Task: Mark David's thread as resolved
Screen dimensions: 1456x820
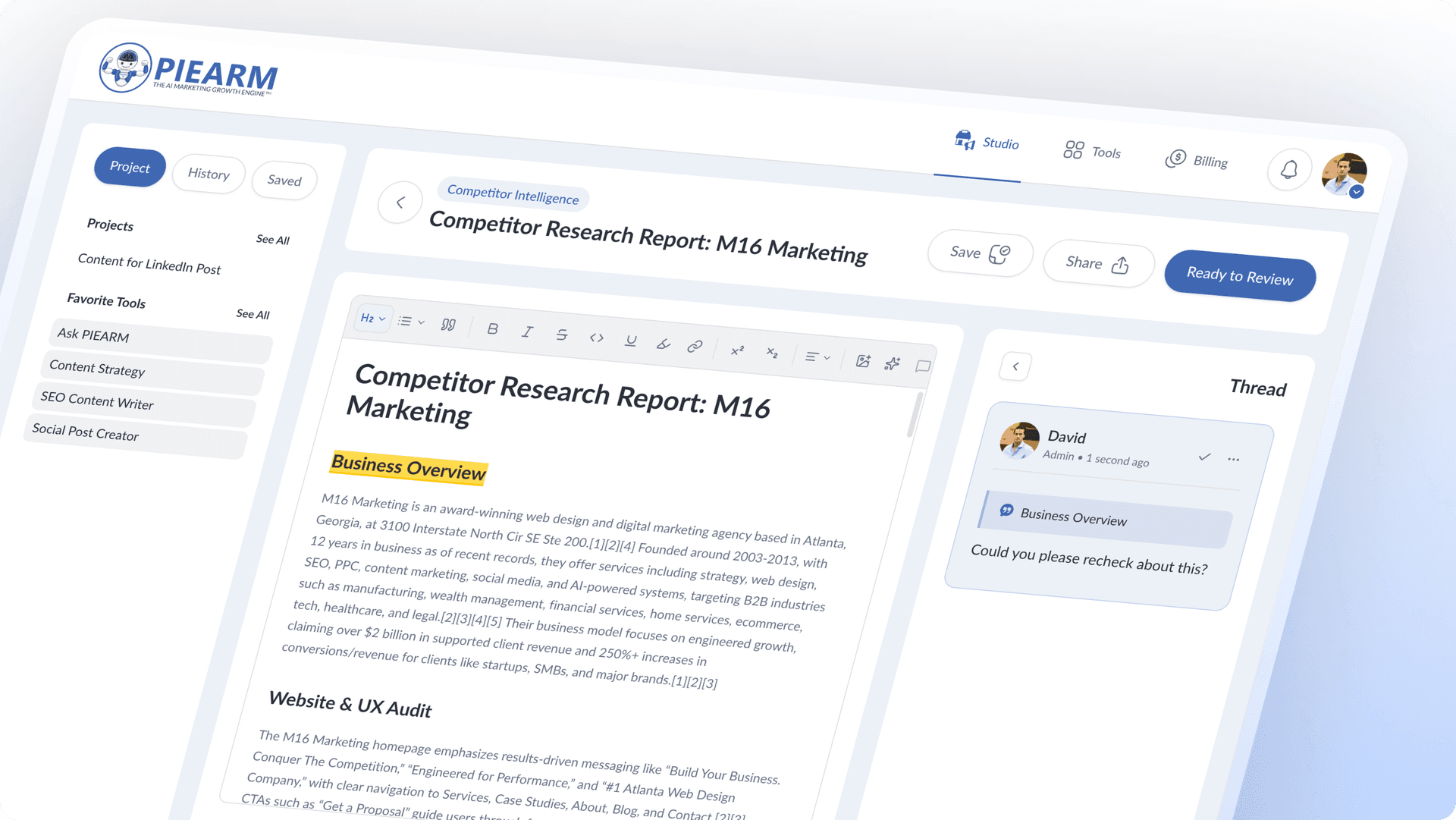Action: tap(1204, 457)
